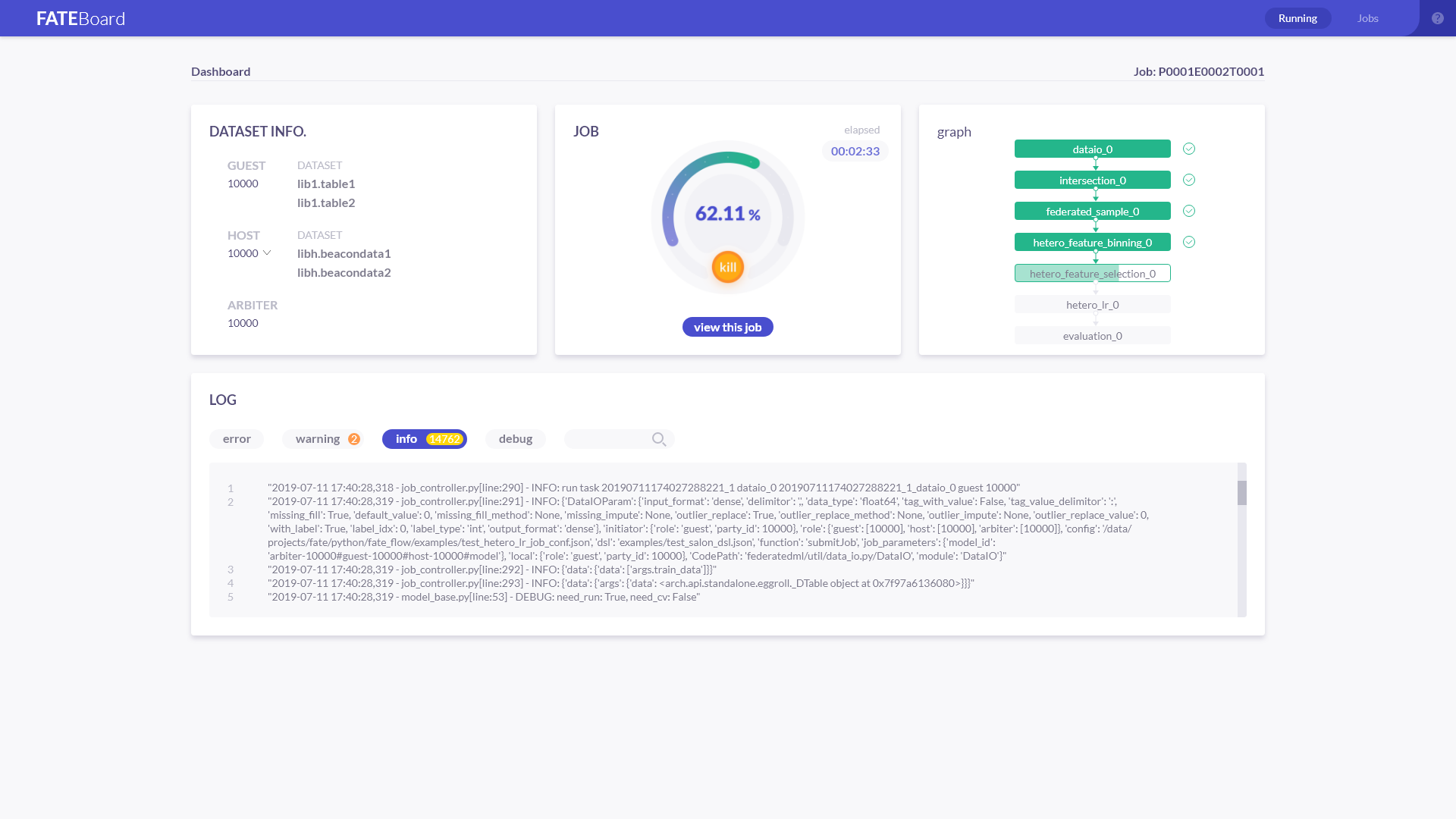Filter log by error level
This screenshot has width=1456, height=819.
tap(237, 439)
